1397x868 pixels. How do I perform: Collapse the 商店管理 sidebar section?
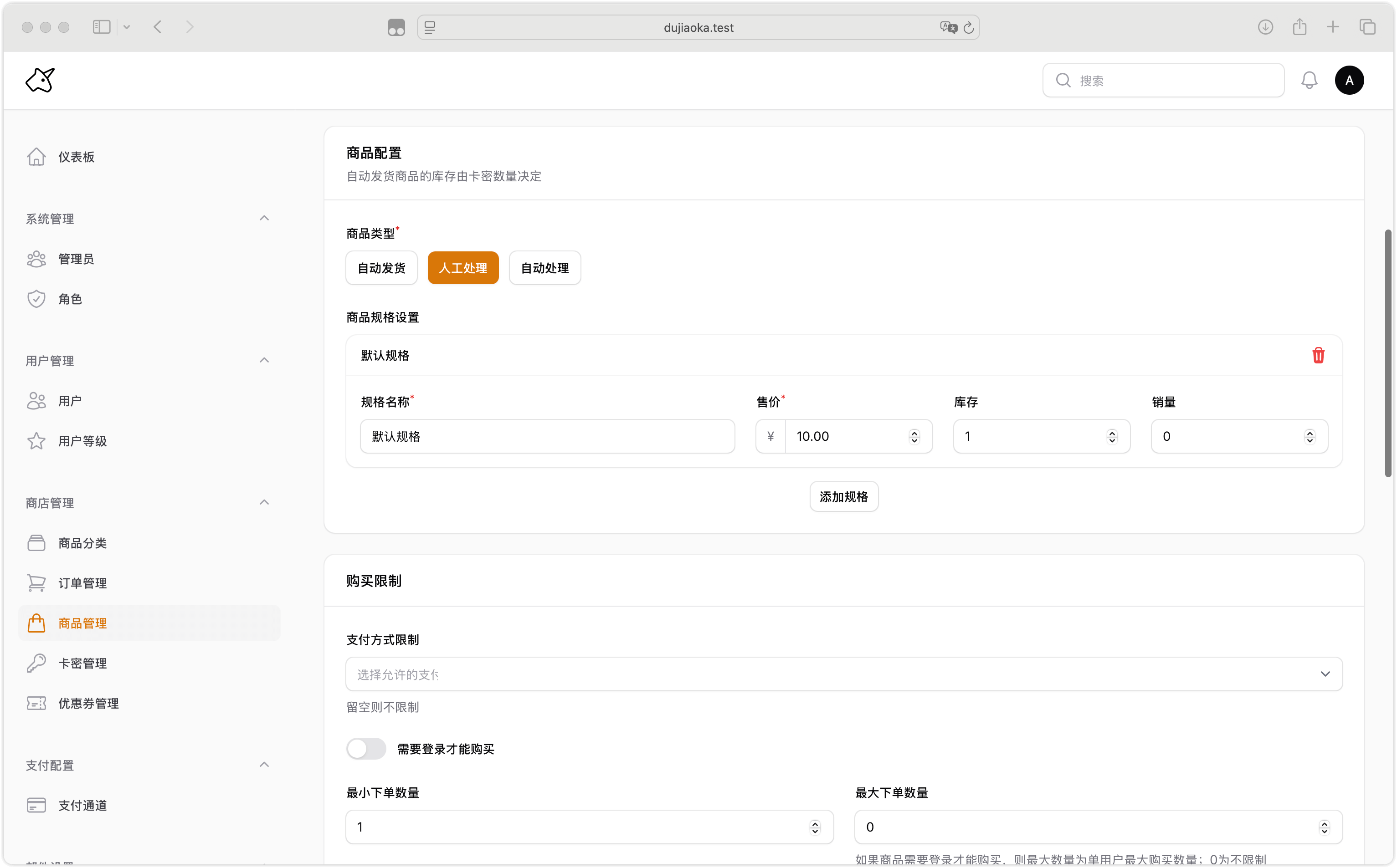click(x=264, y=502)
